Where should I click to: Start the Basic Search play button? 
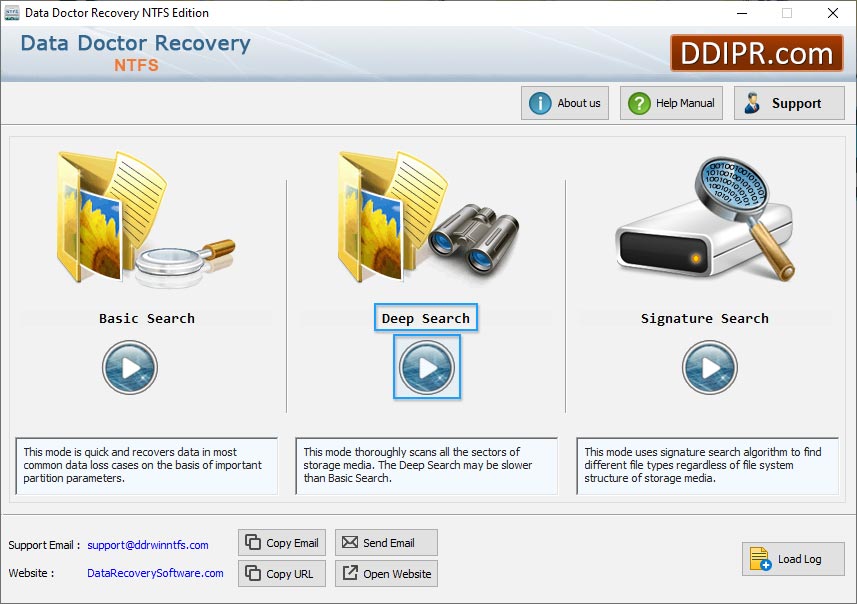(x=130, y=367)
